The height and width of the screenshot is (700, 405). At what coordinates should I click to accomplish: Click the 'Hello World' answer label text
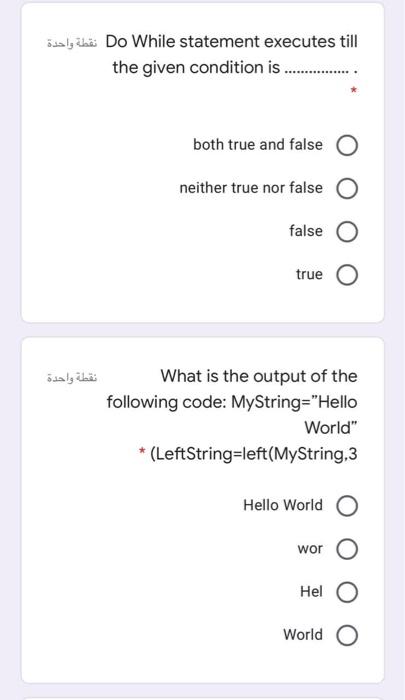coord(283,505)
